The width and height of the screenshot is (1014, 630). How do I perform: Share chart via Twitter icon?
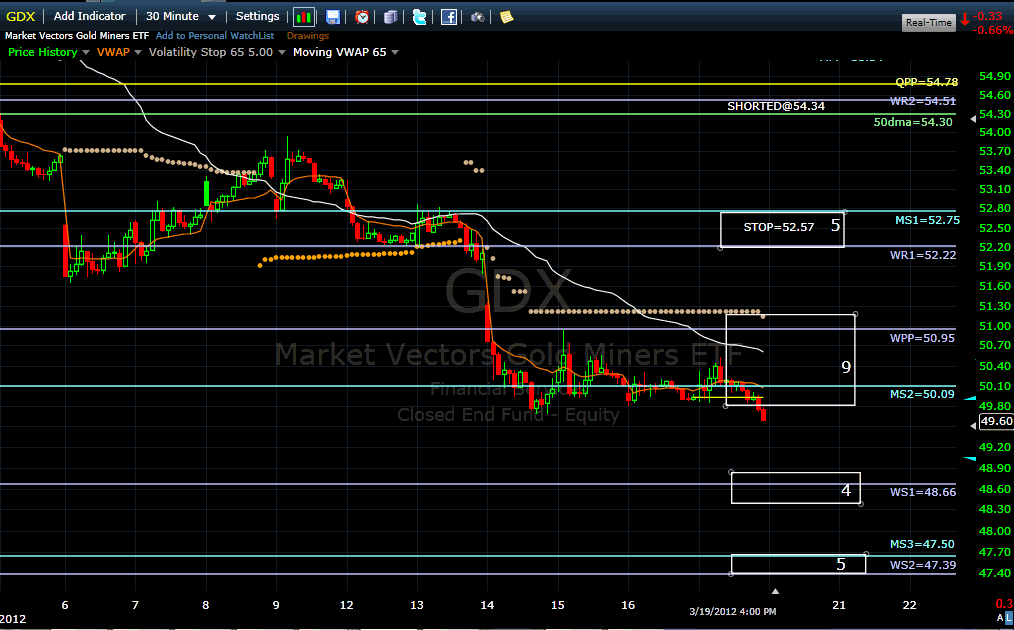coord(419,17)
